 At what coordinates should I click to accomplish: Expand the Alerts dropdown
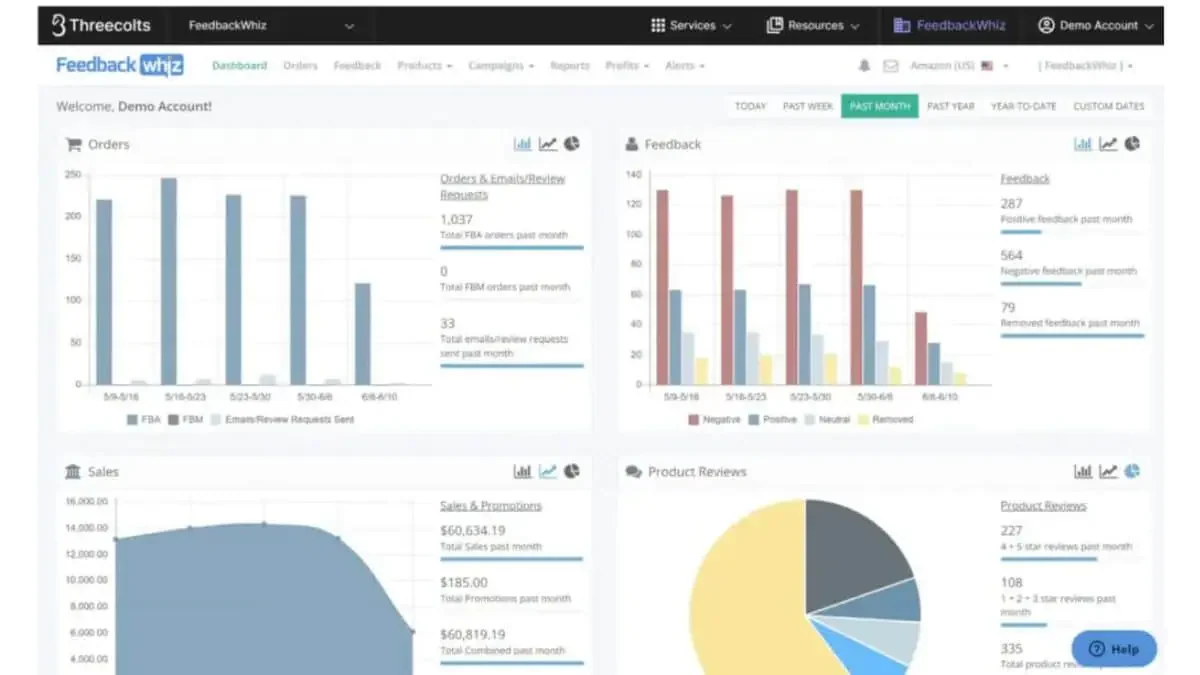pos(685,66)
